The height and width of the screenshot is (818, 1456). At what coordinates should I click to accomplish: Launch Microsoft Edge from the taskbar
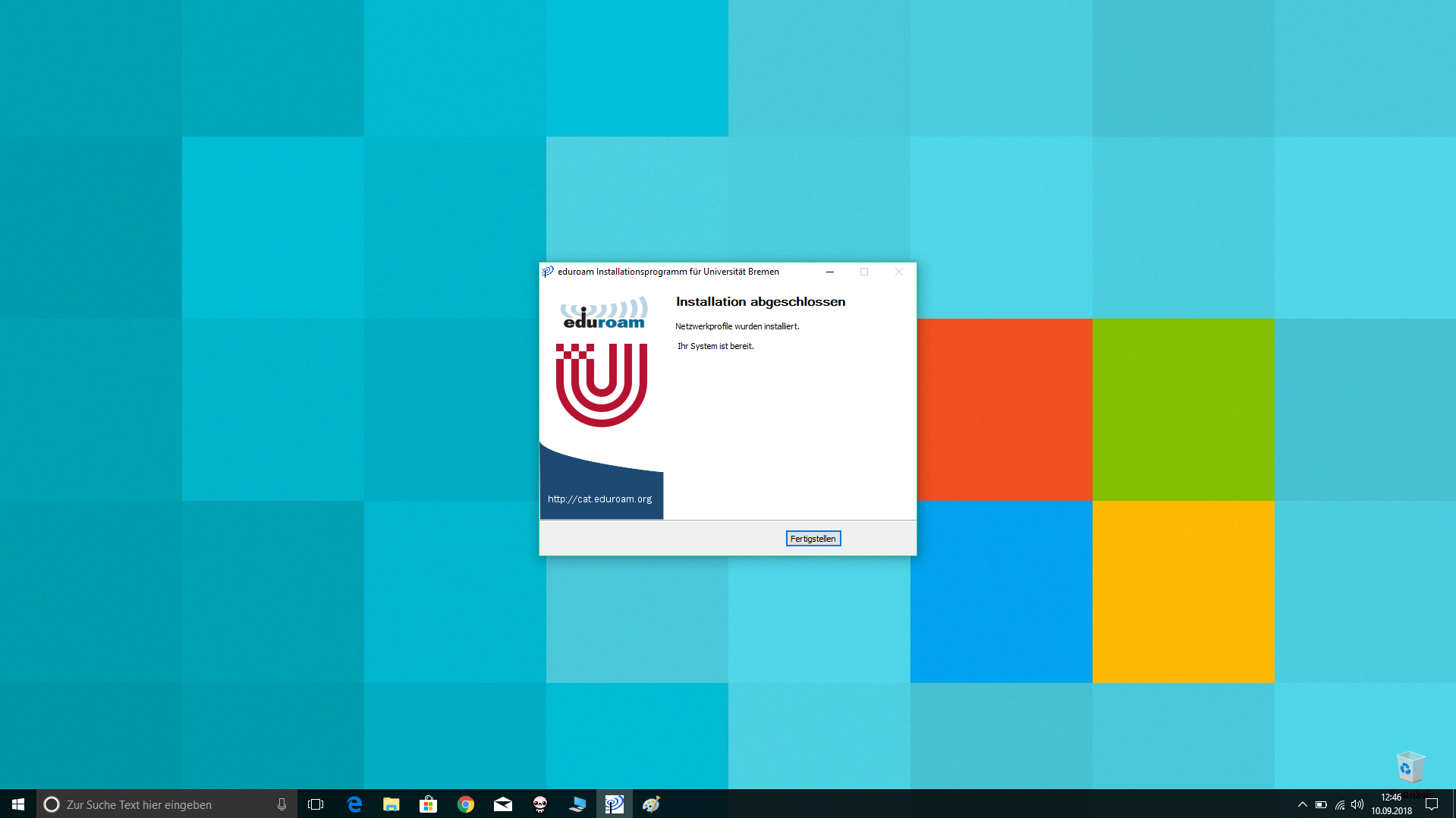coord(354,804)
